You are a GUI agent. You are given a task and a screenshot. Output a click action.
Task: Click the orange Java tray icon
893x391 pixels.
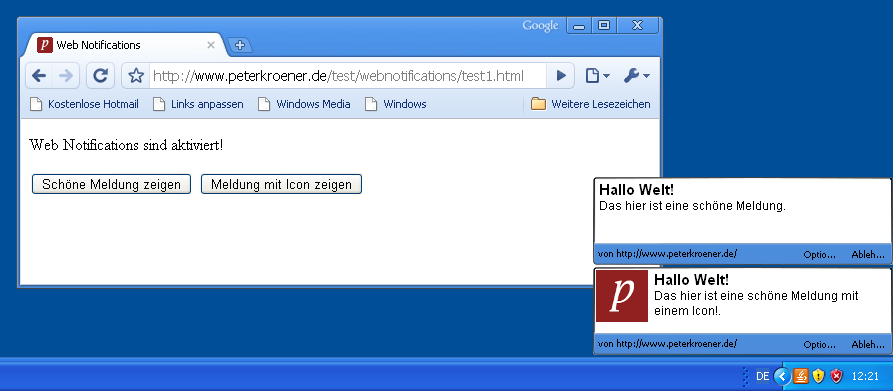pos(801,376)
